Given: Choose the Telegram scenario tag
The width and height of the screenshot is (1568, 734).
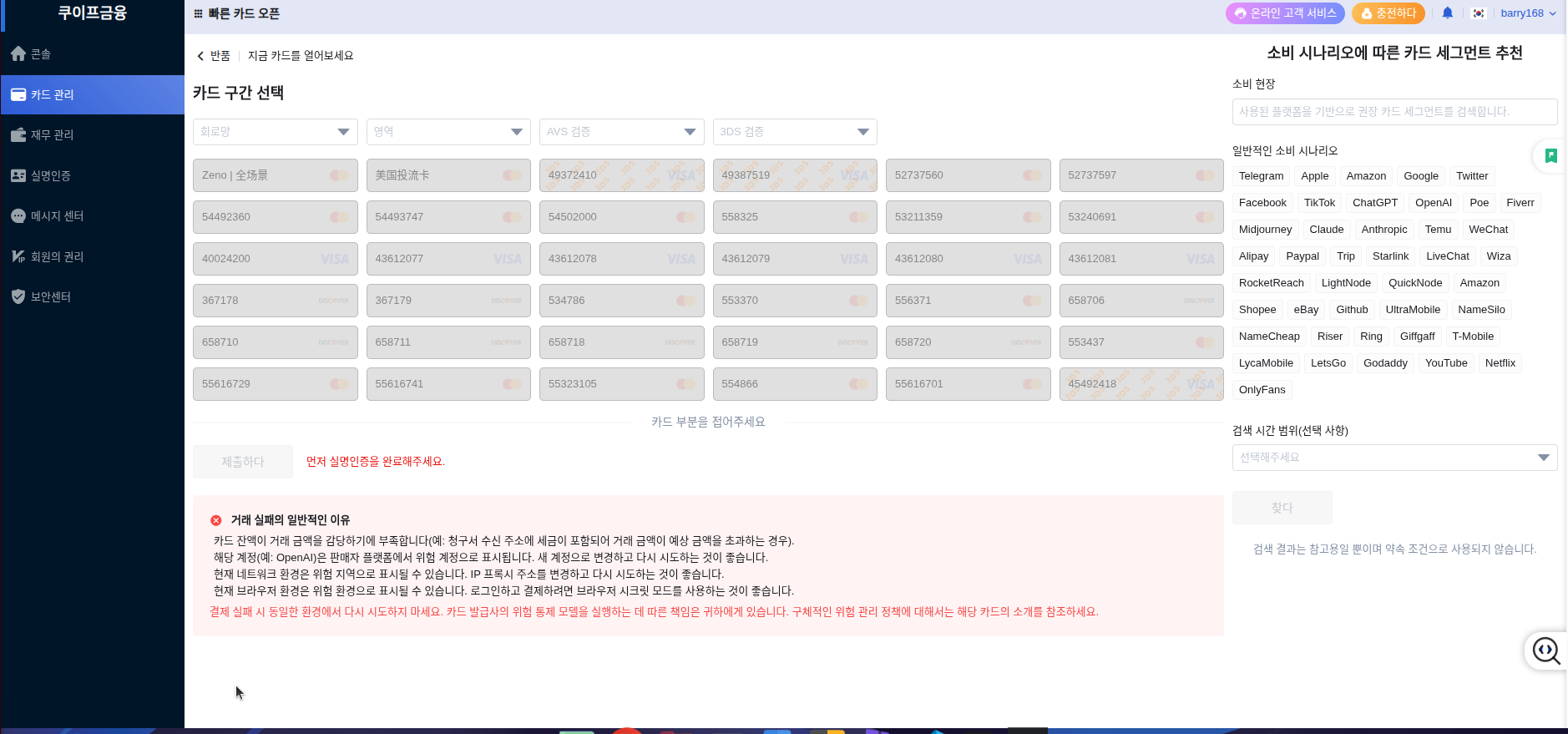Looking at the screenshot, I should tap(1261, 176).
